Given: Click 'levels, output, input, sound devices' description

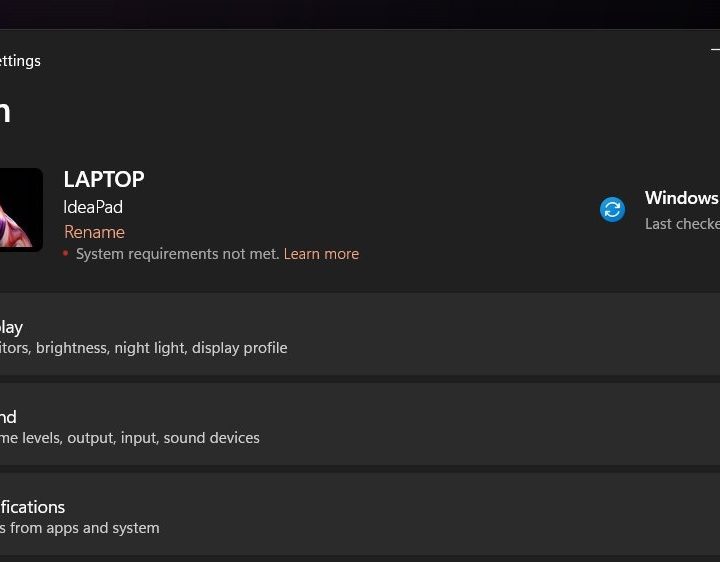Looking at the screenshot, I should (x=141, y=438).
